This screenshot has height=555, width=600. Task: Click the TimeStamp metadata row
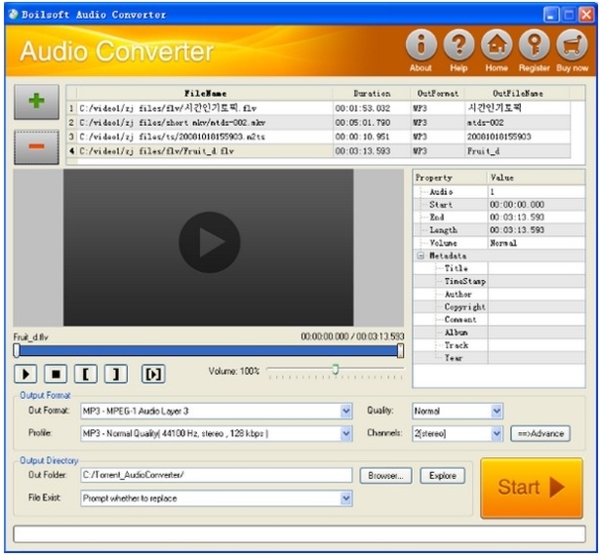[499, 281]
